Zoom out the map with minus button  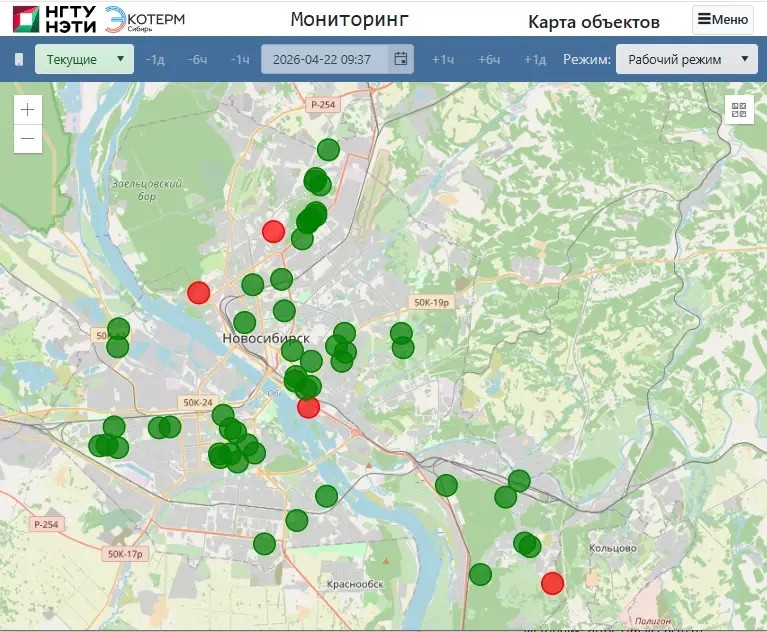(x=28, y=138)
